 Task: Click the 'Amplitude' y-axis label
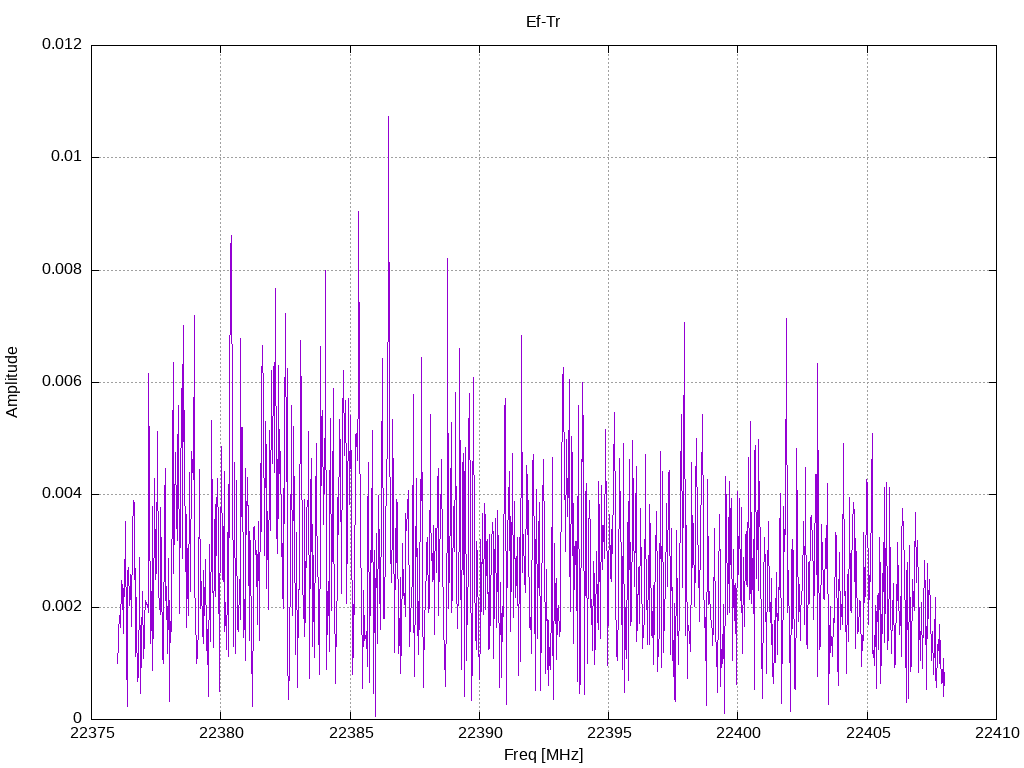(x=12, y=382)
